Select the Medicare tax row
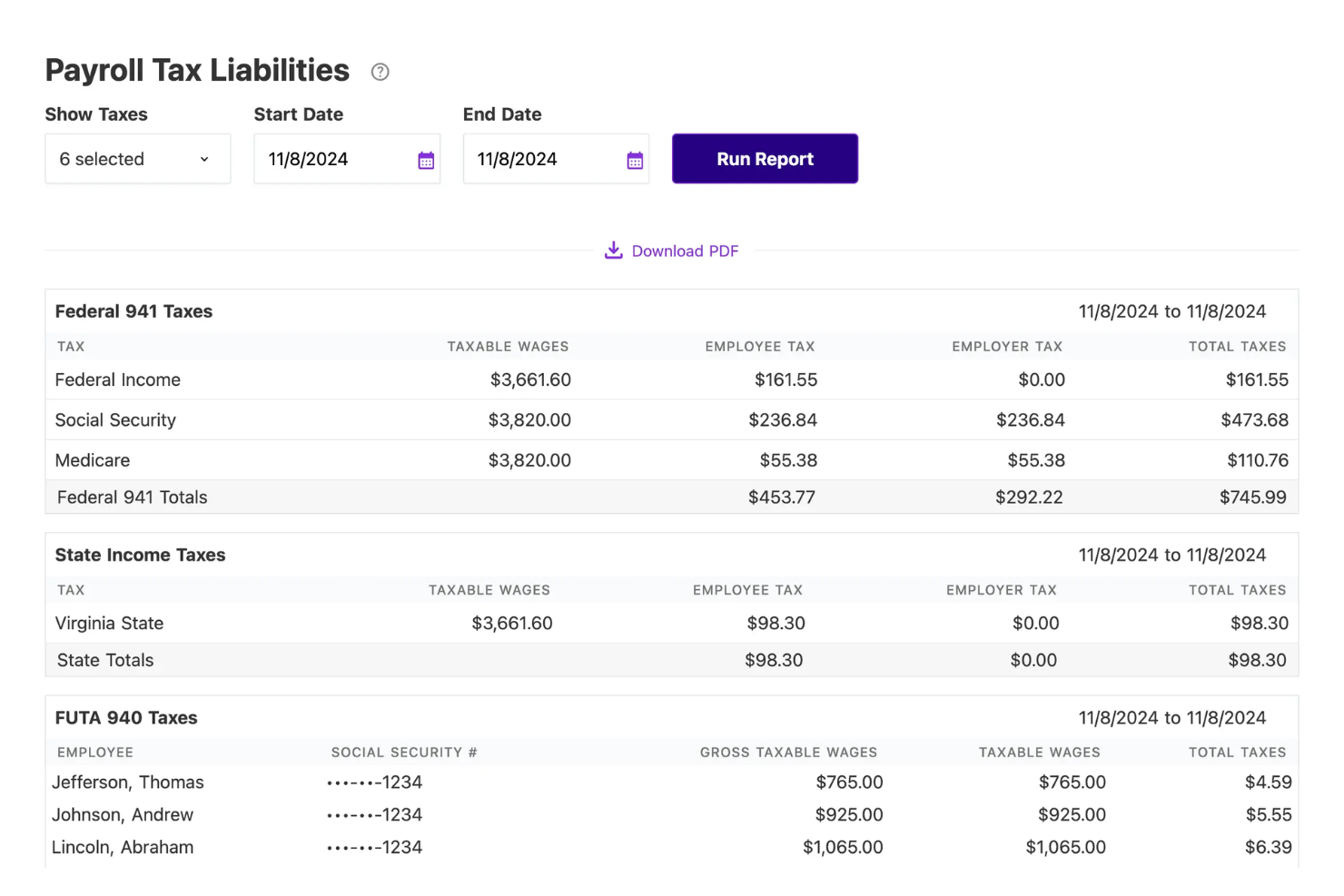This screenshot has width=1344, height=896. click(92, 460)
